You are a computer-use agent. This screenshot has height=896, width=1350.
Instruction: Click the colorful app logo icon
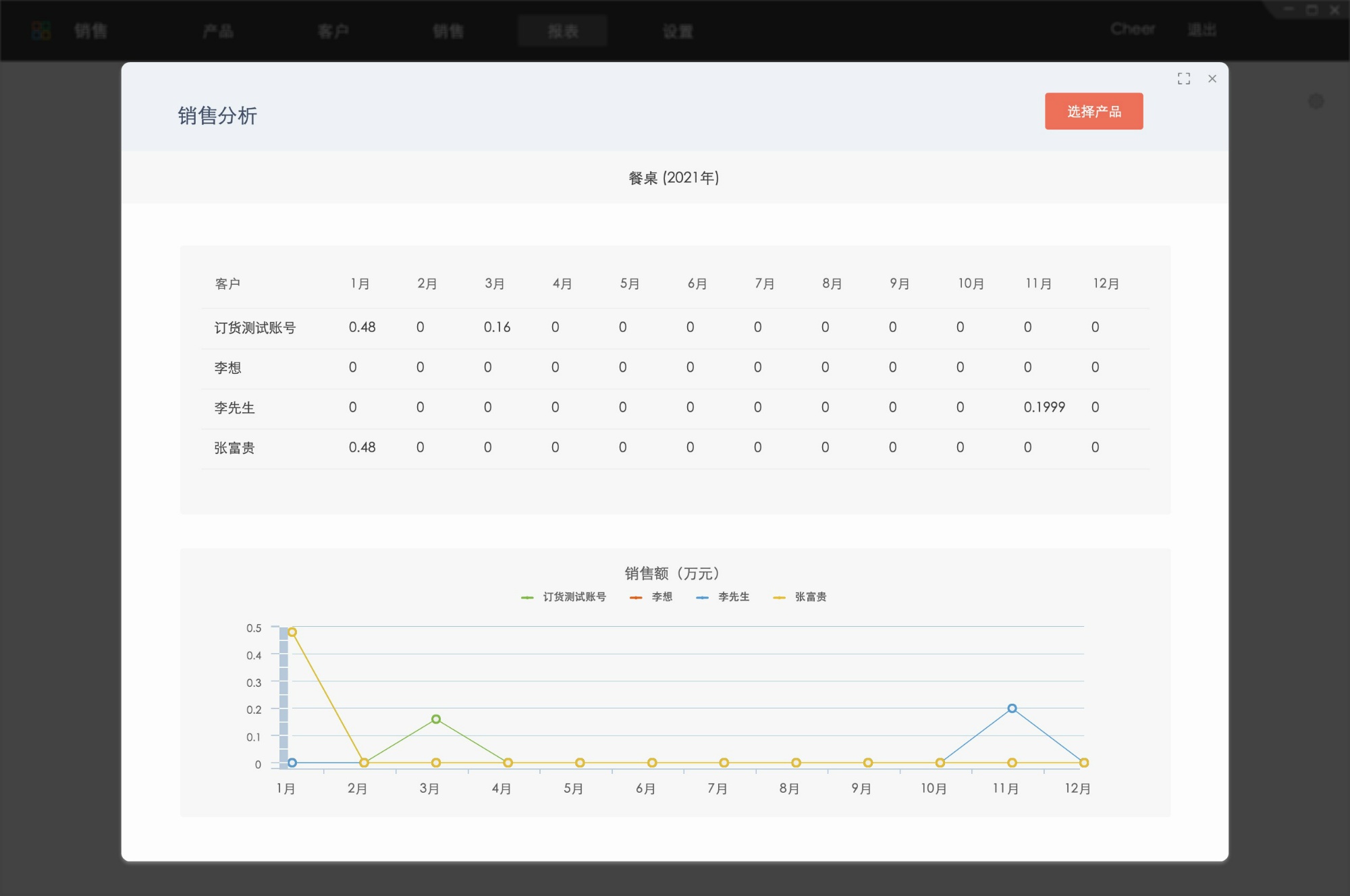pos(42,30)
